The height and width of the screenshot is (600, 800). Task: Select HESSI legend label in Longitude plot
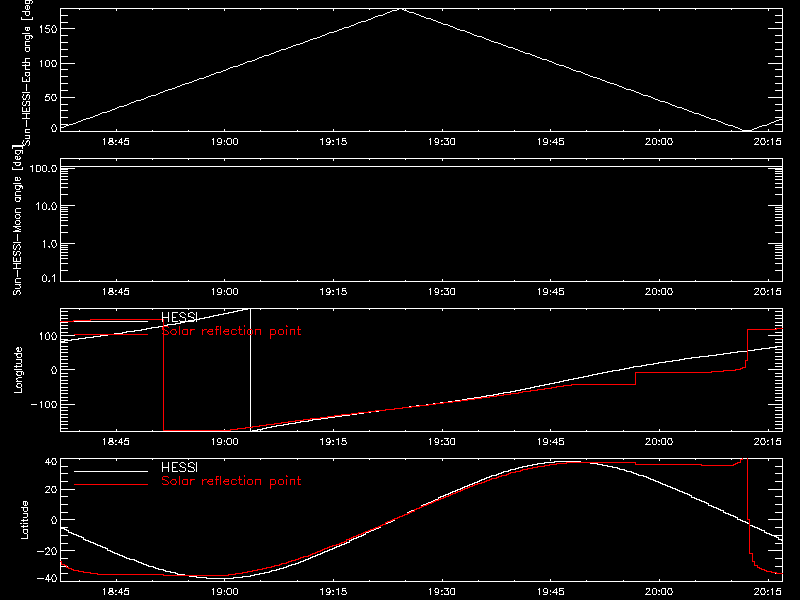(179, 317)
